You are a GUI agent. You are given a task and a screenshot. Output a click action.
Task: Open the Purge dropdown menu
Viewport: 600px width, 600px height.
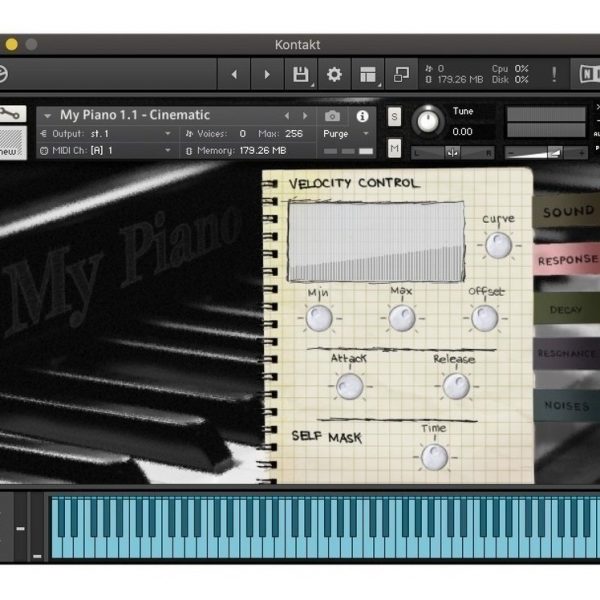346,134
